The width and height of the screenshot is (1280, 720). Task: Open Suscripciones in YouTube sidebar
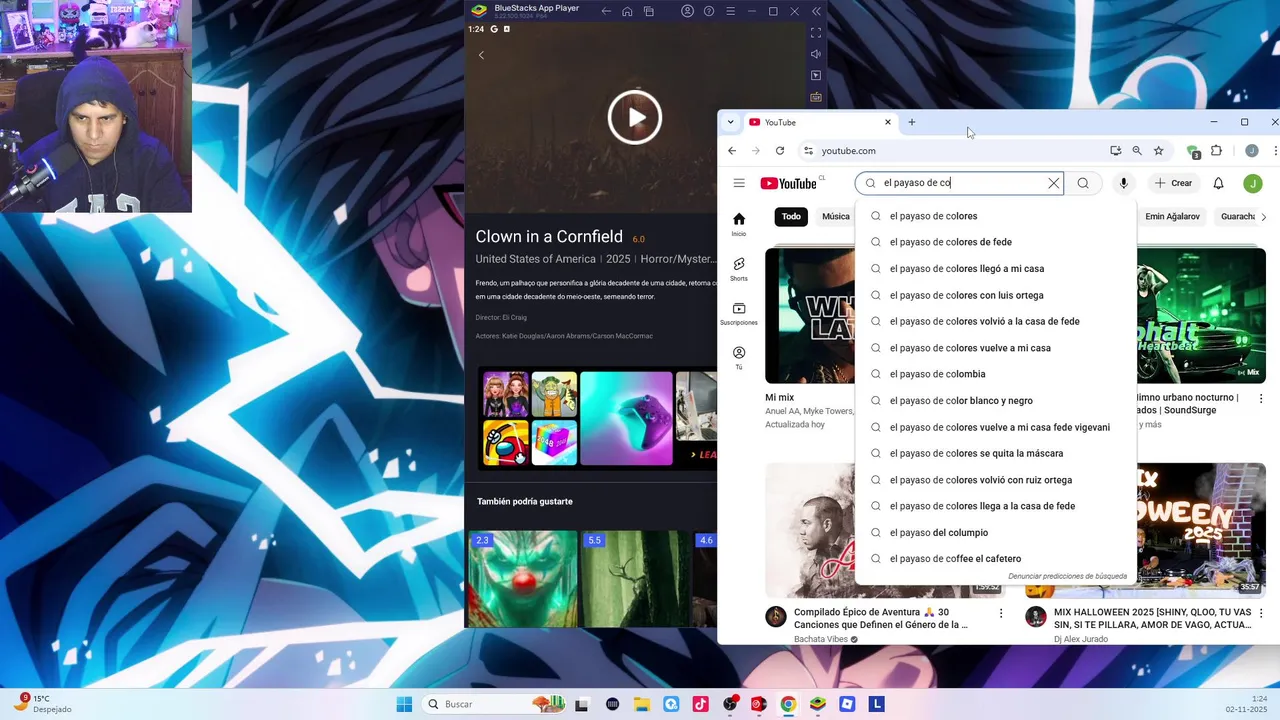[739, 313]
